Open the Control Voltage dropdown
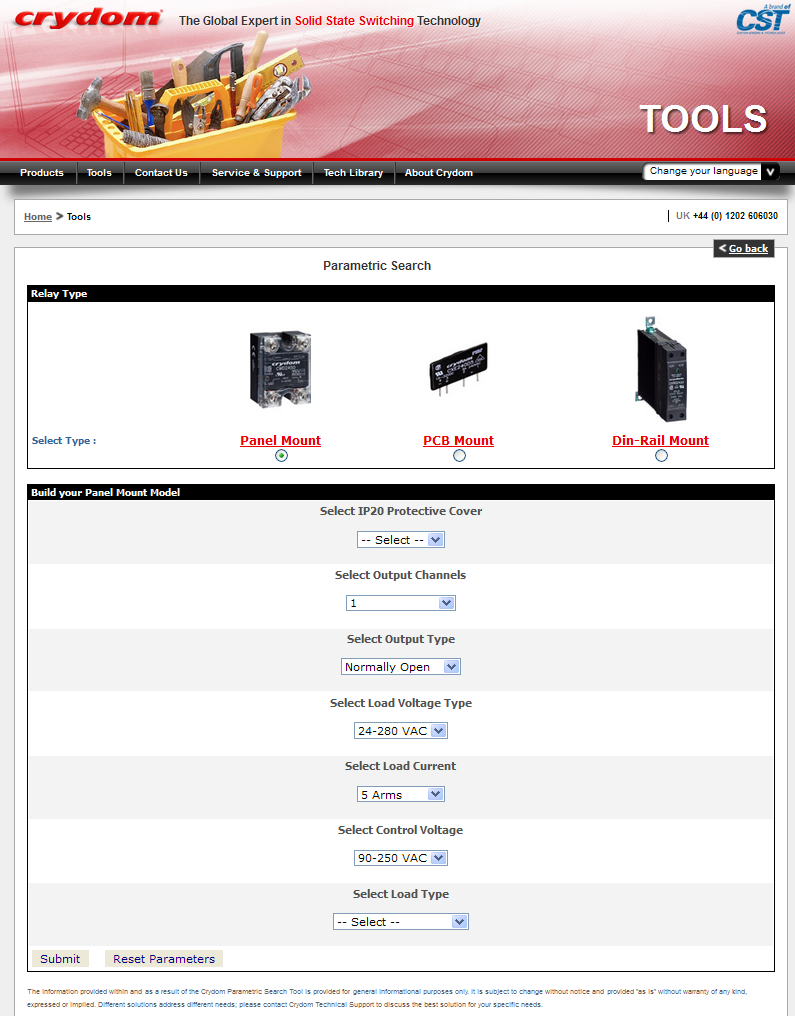This screenshot has height=1016, width=795. 400,858
